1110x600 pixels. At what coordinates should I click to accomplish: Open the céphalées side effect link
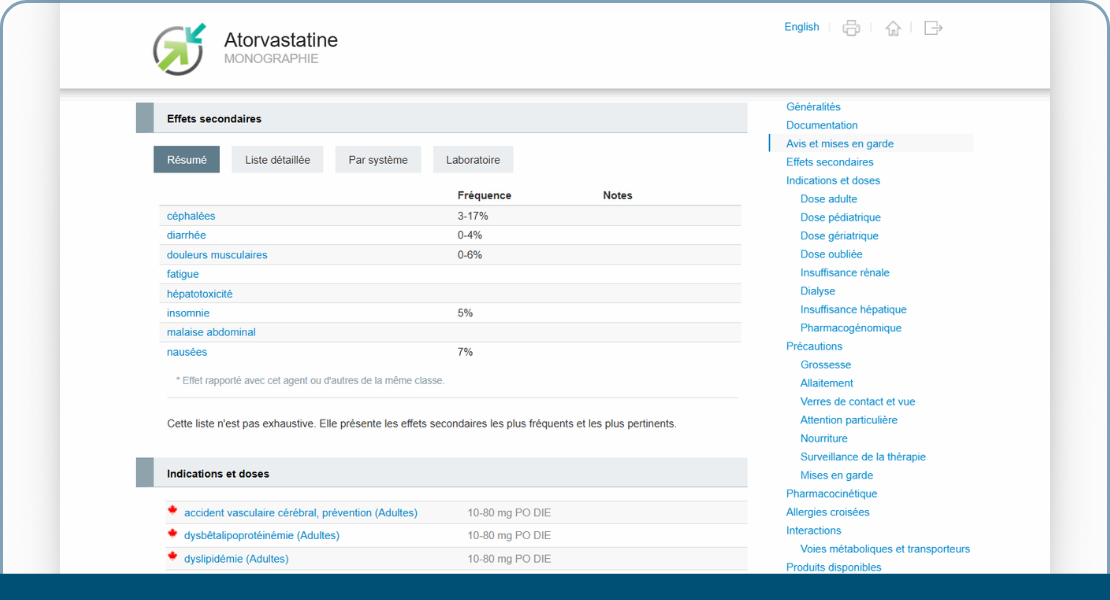(x=191, y=216)
